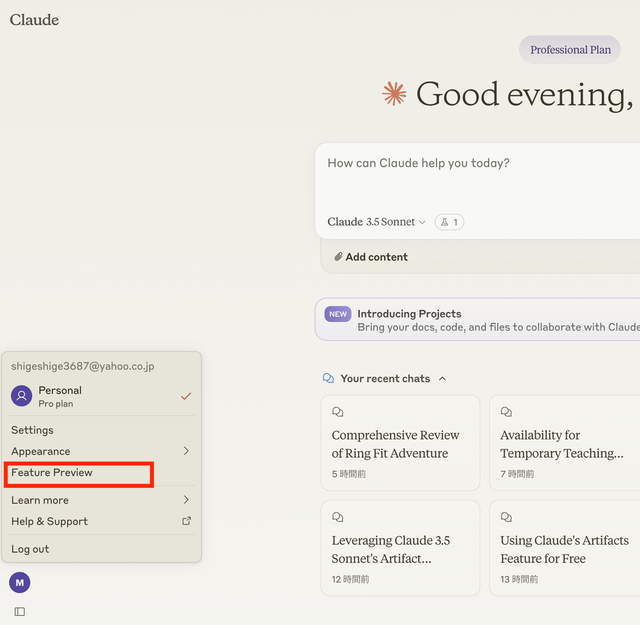Open the Professional Plan badge
640x625 pixels.
(x=570, y=49)
